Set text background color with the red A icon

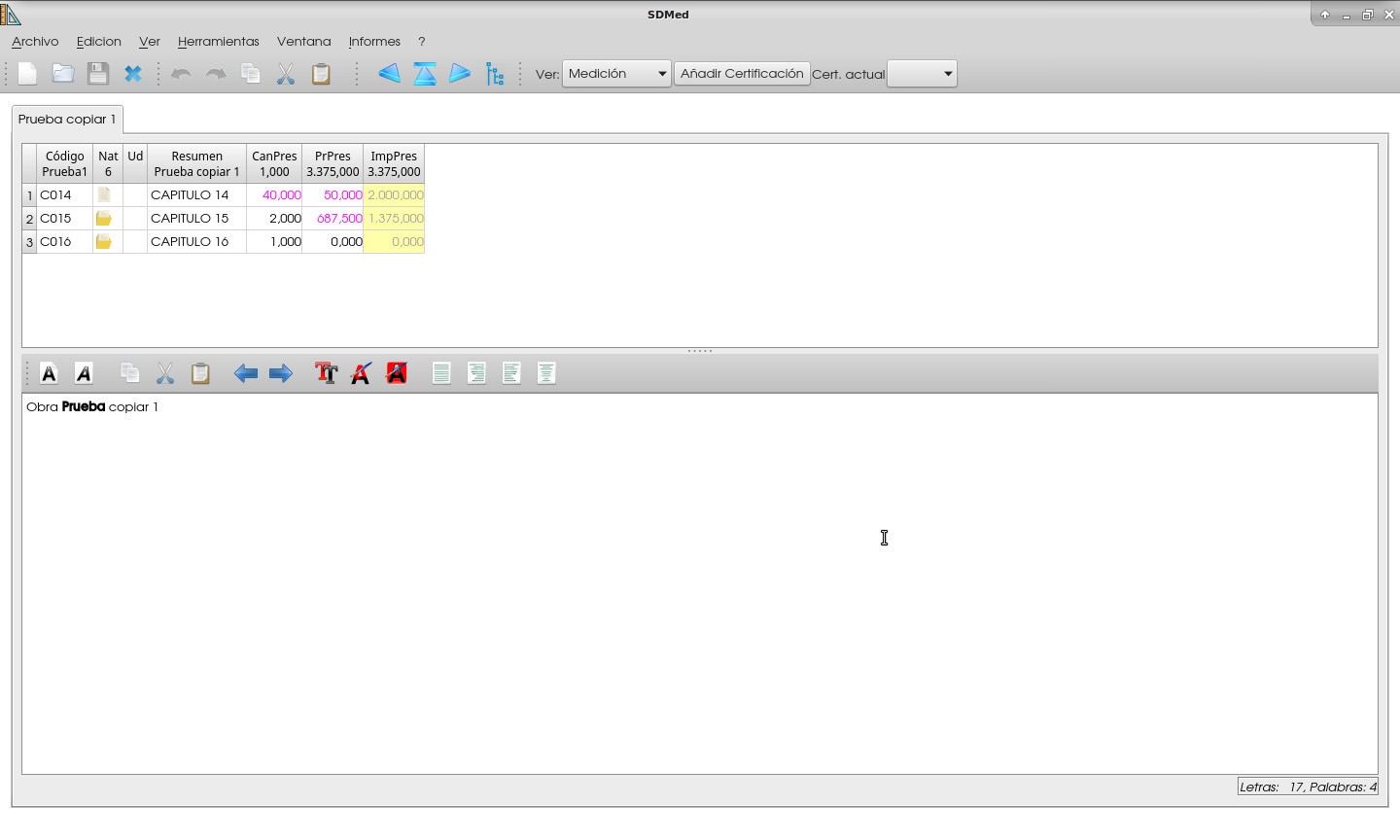point(397,373)
